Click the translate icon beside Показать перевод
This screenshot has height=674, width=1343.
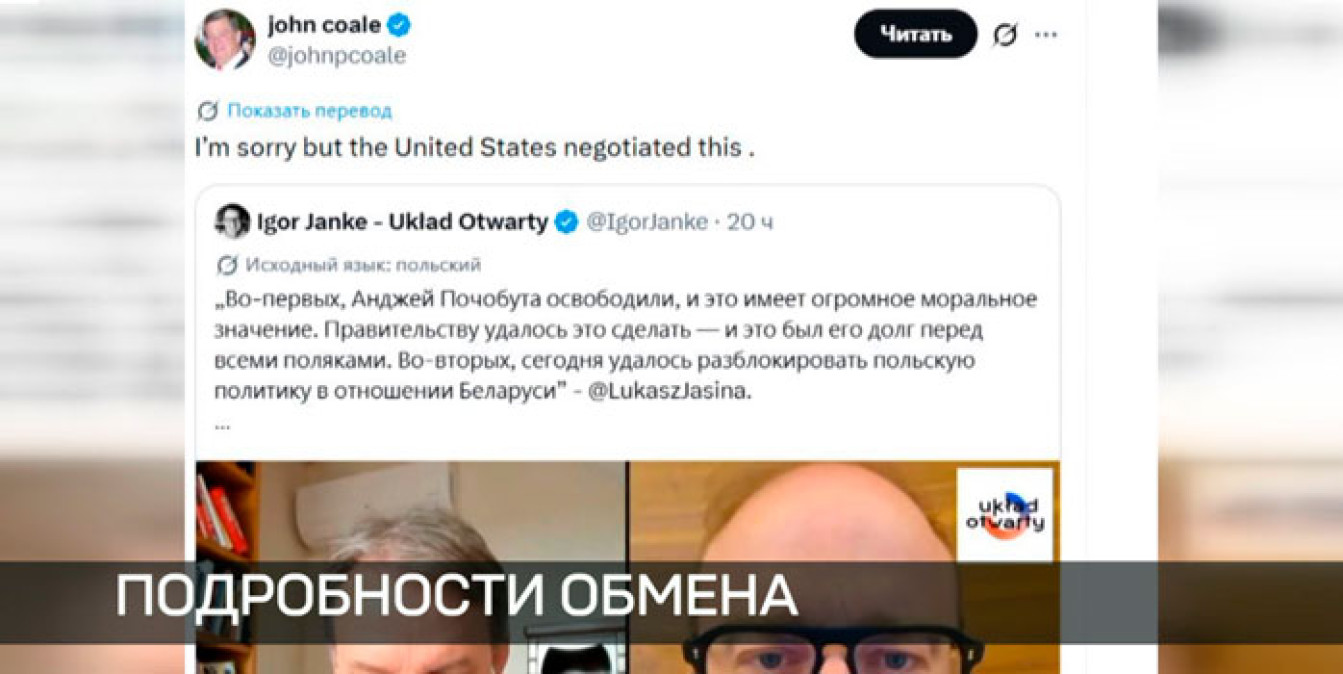208,111
